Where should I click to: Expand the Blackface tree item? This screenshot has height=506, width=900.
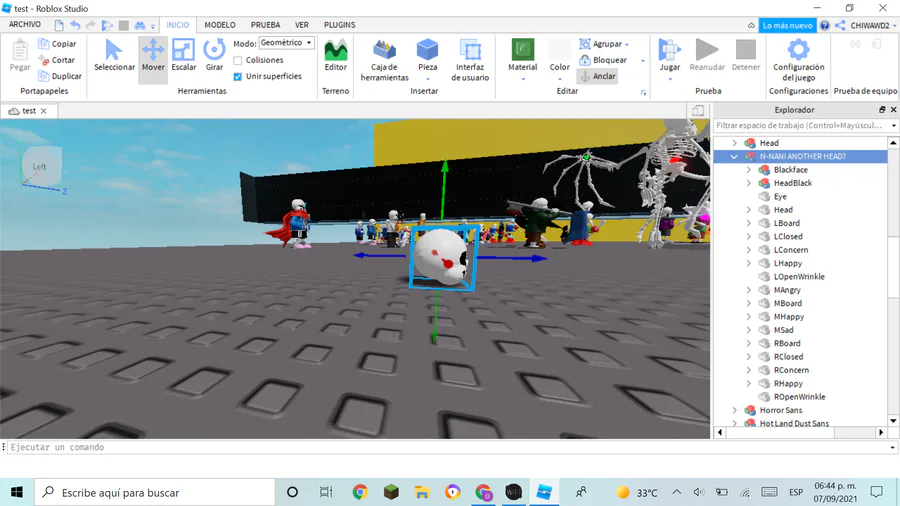click(x=748, y=170)
